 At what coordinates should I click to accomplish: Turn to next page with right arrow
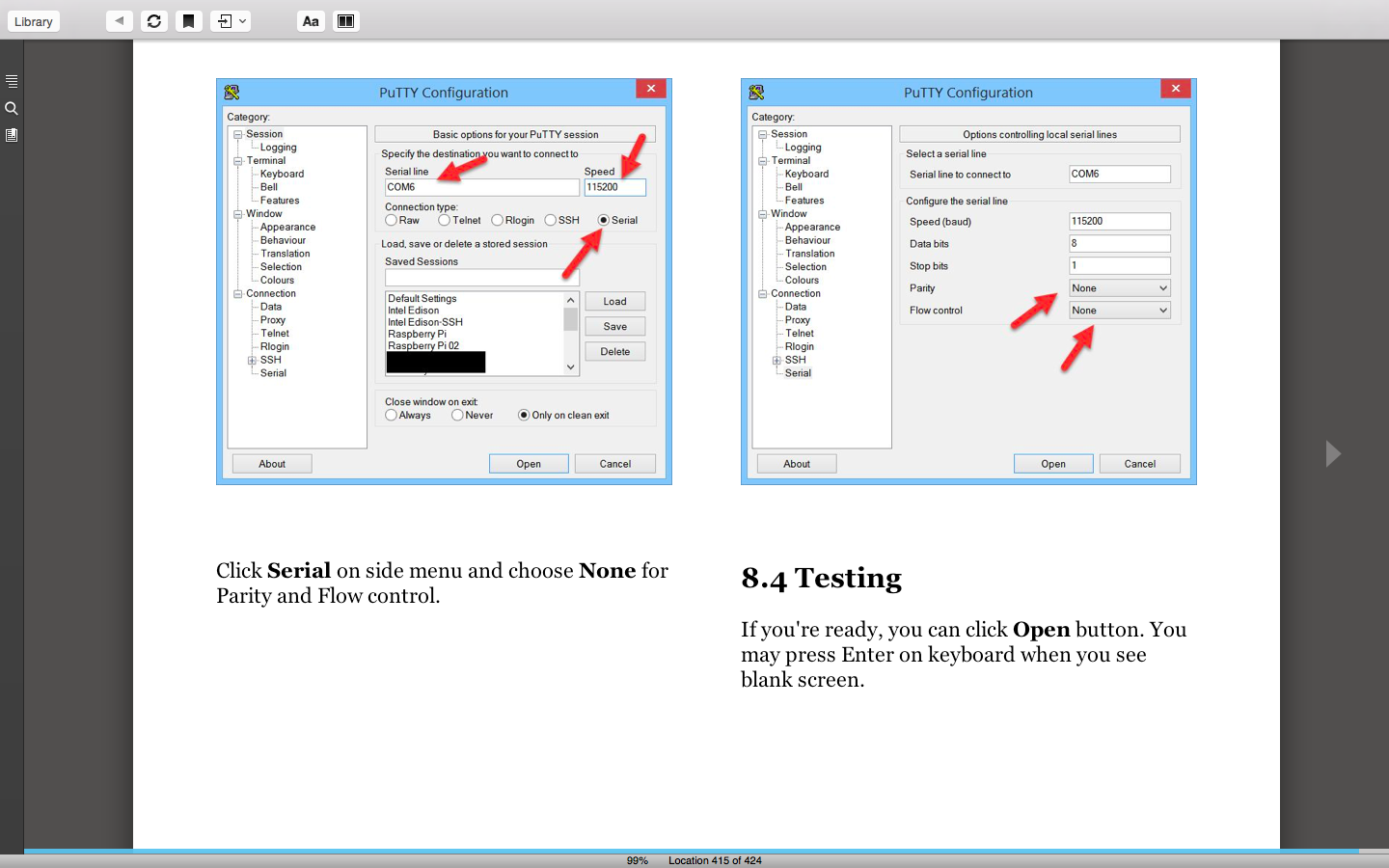pos(1333,453)
